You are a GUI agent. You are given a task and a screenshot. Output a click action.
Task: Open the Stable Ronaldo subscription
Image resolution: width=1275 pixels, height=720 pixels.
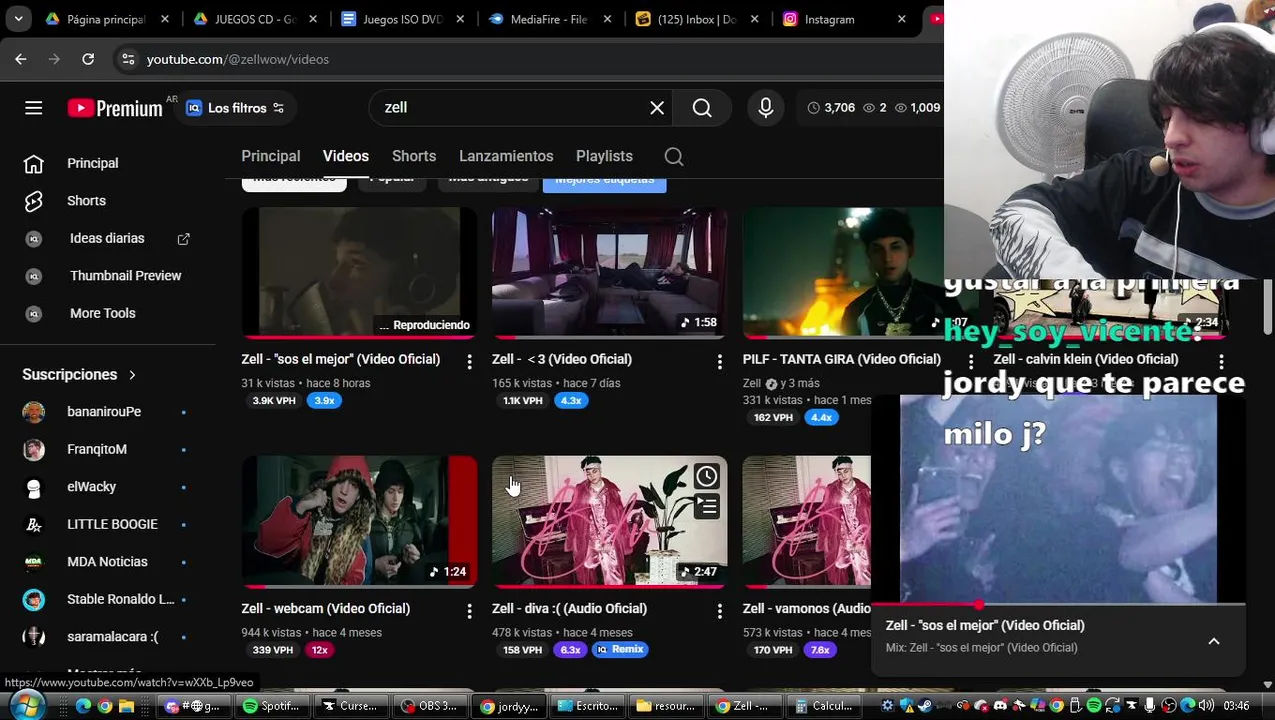click(108, 599)
